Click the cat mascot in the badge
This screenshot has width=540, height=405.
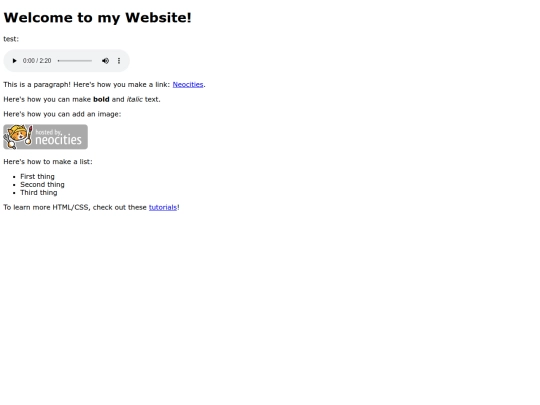18,137
